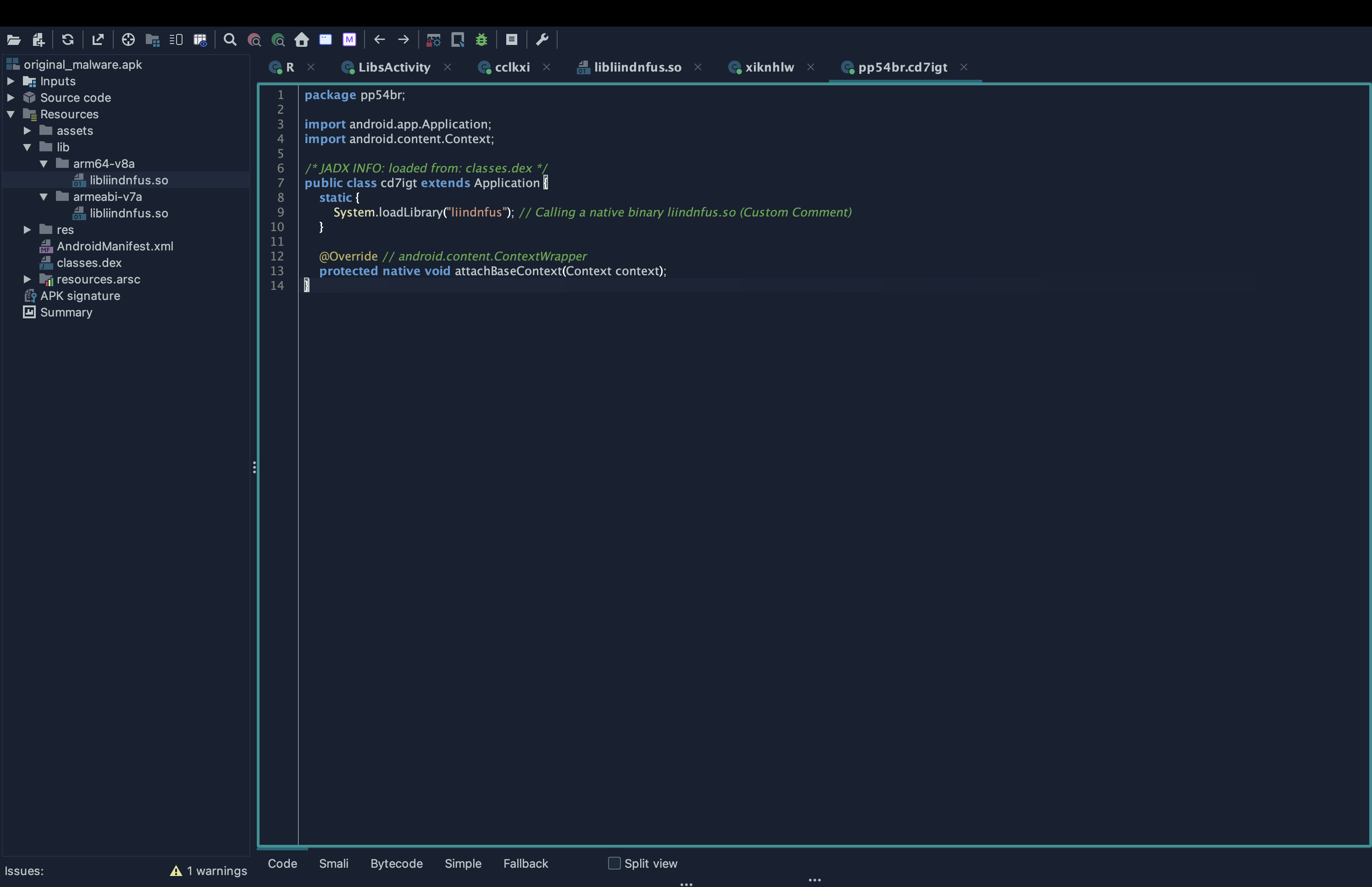Image resolution: width=1372 pixels, height=887 pixels.
Task: Switch to Fallback view
Action: tap(526, 864)
